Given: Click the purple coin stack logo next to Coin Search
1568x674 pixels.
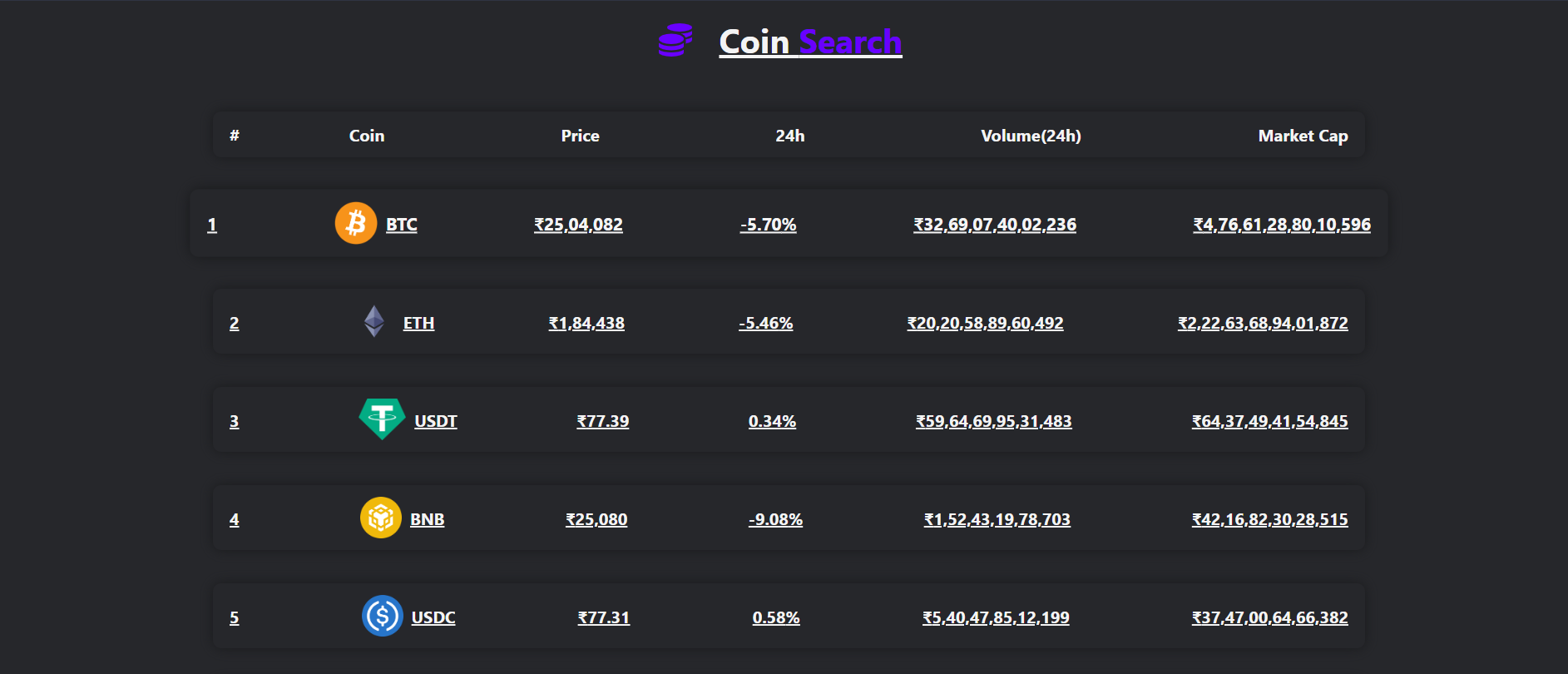Looking at the screenshot, I should (x=674, y=41).
